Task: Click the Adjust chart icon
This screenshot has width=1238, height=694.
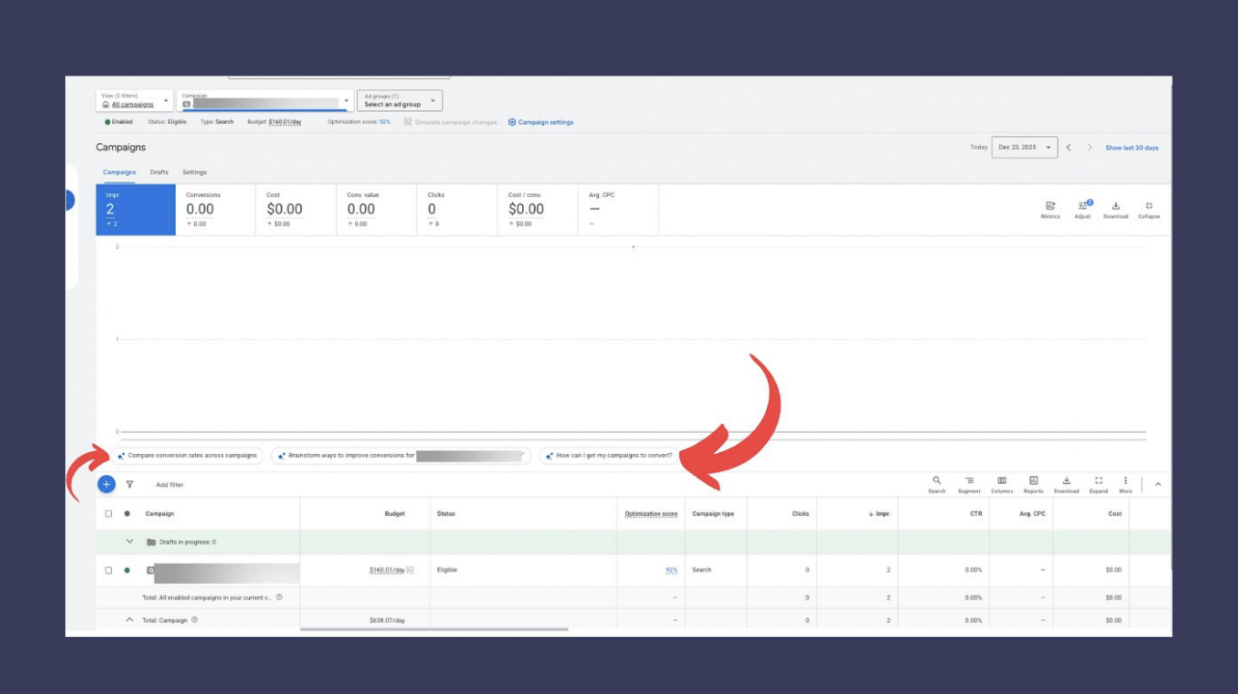Action: [x=1083, y=208]
